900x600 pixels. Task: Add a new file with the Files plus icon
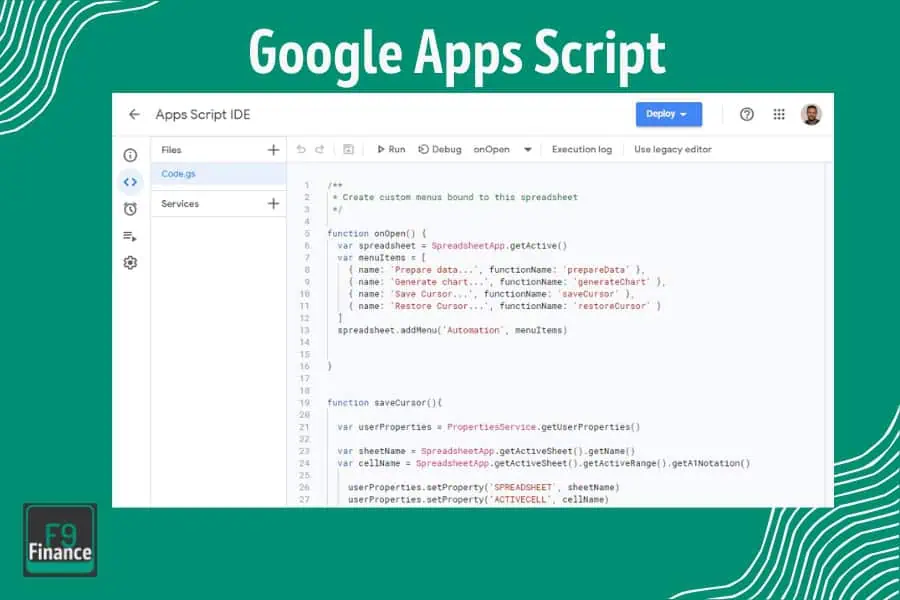pyautogui.click(x=272, y=149)
